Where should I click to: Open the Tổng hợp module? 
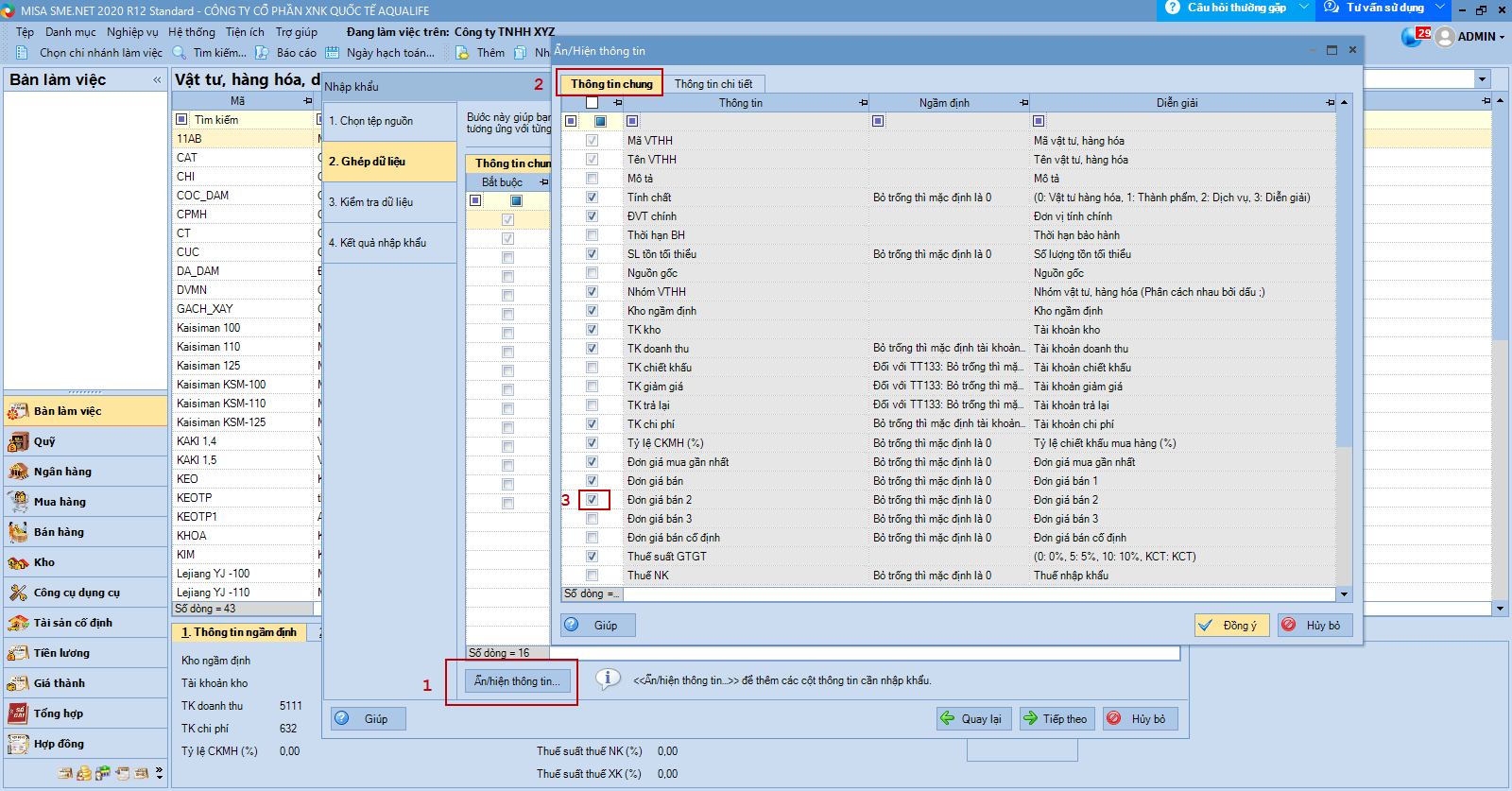point(85,714)
